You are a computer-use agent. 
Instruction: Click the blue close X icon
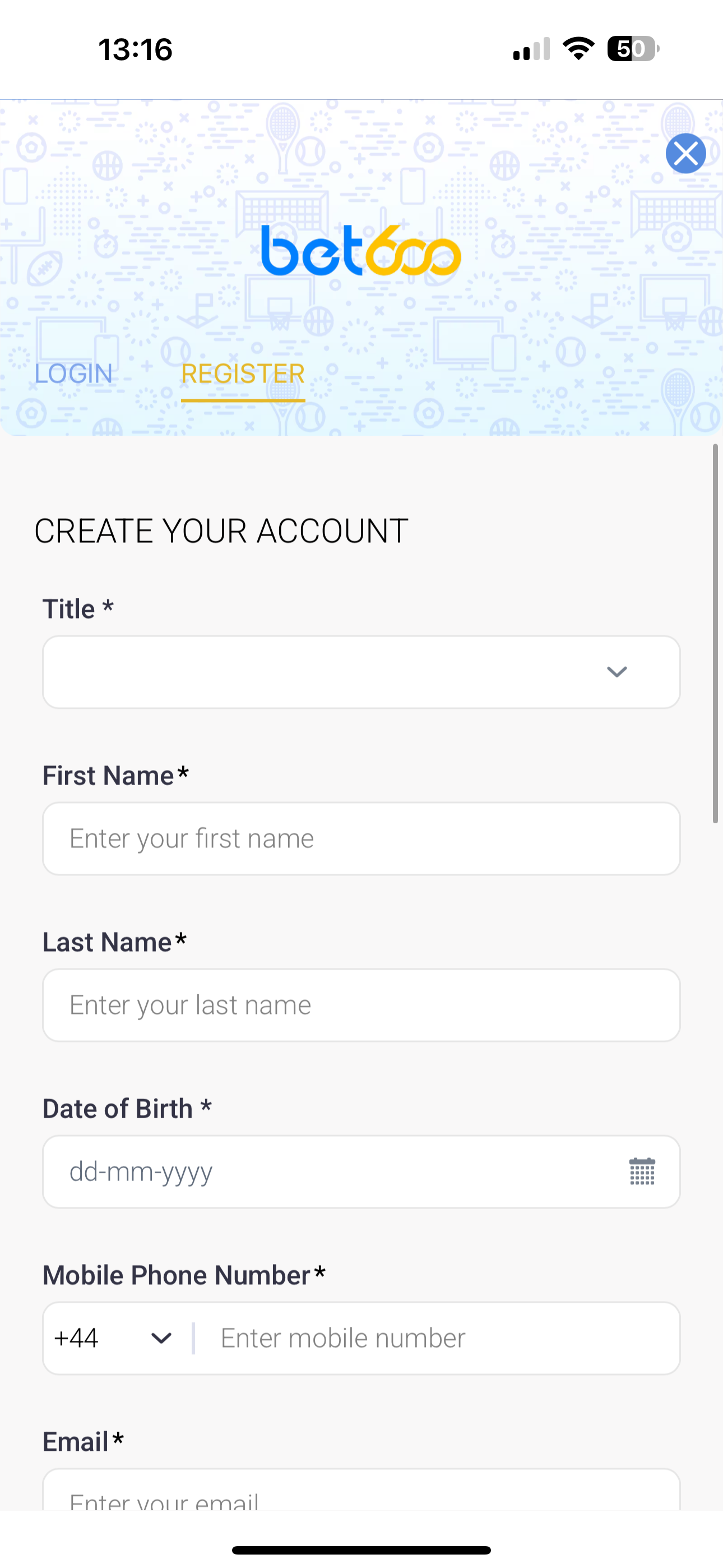click(x=685, y=154)
